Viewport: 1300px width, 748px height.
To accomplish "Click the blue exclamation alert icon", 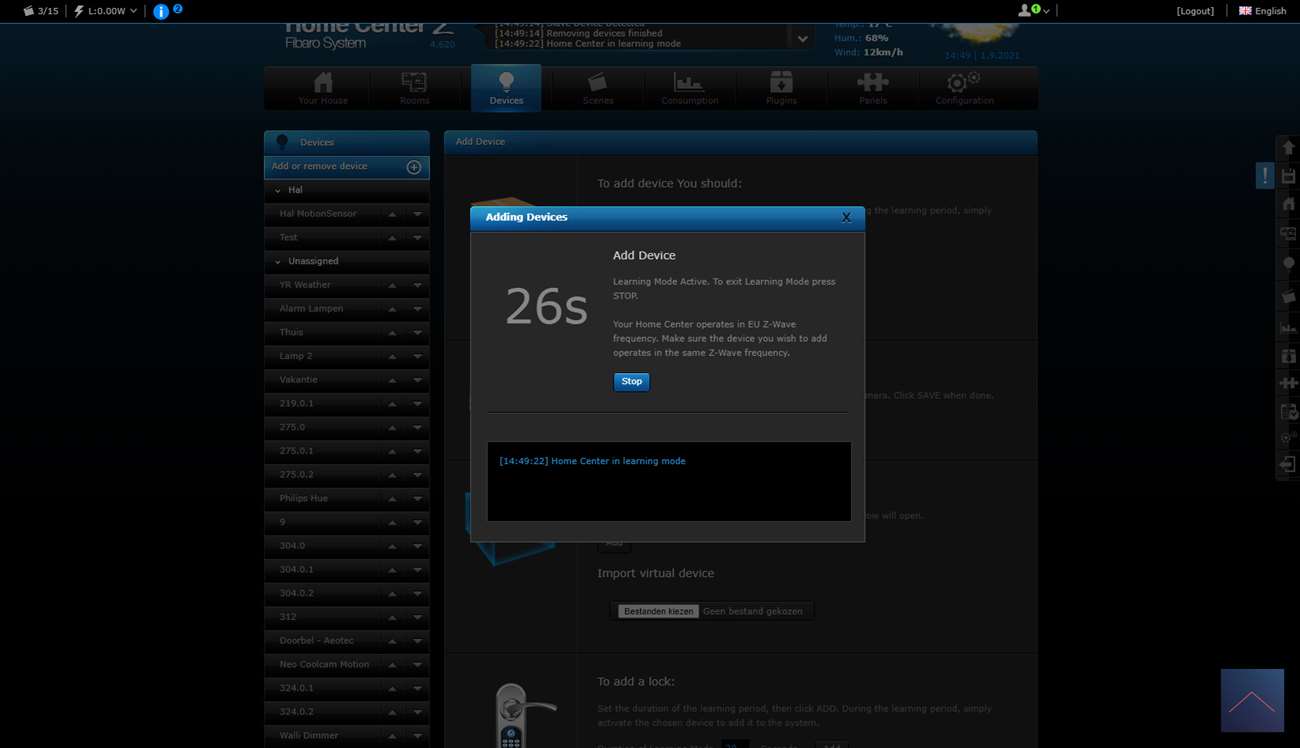I will (1265, 176).
